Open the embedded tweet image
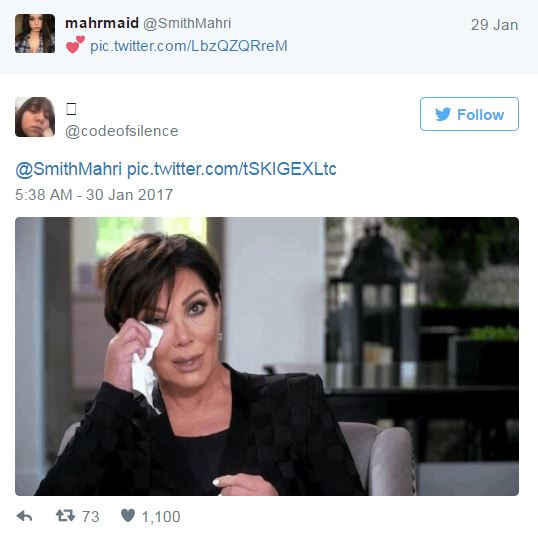Screen dimensions: 538x534 [267, 356]
